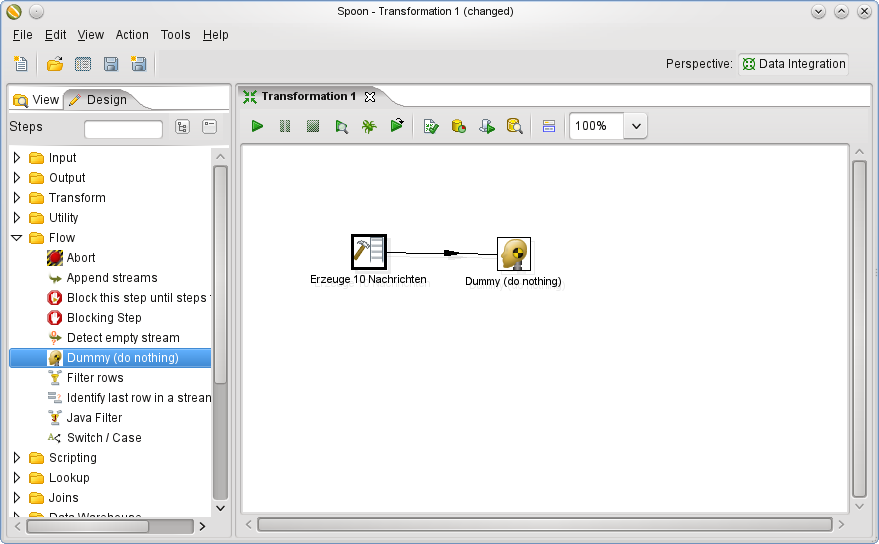Click the steps tree scroll-down arrow
The height and width of the screenshot is (544, 879).
(x=220, y=508)
